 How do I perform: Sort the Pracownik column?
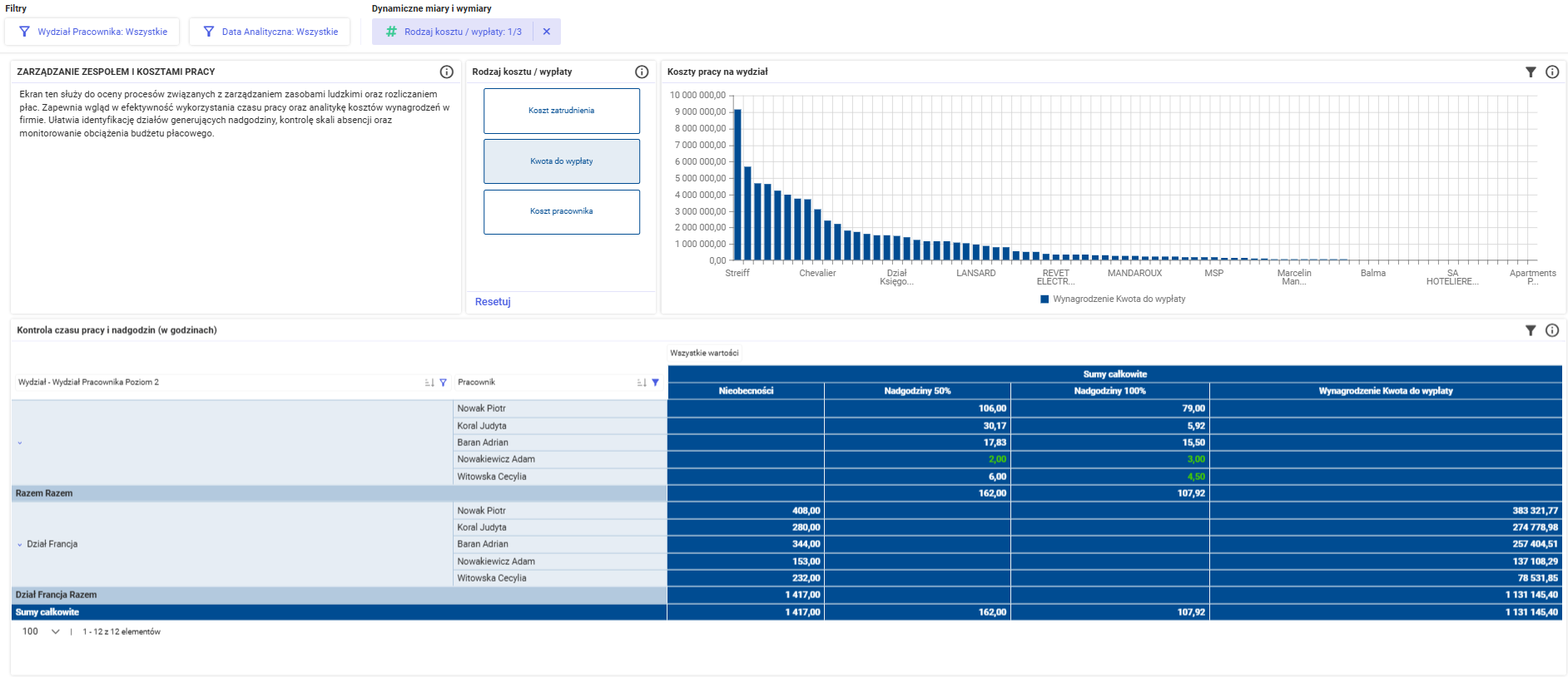click(642, 383)
